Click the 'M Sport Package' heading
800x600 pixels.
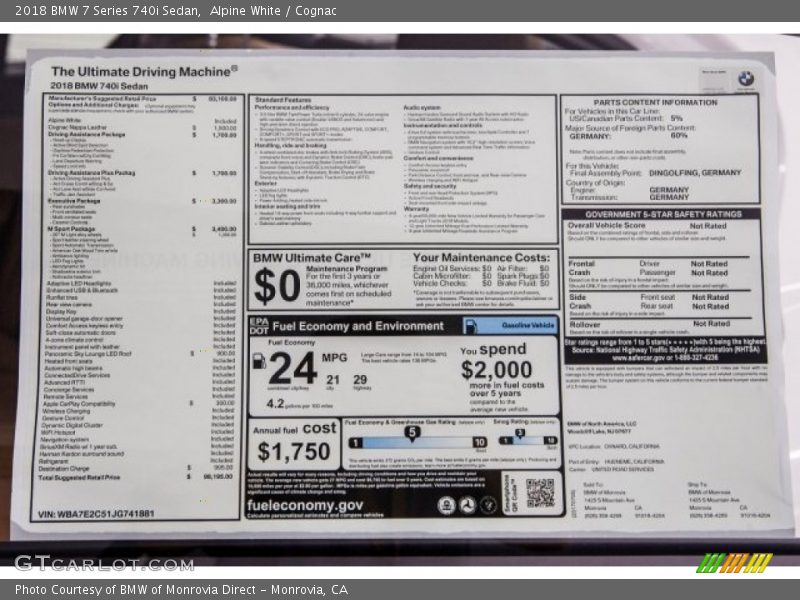71,229
